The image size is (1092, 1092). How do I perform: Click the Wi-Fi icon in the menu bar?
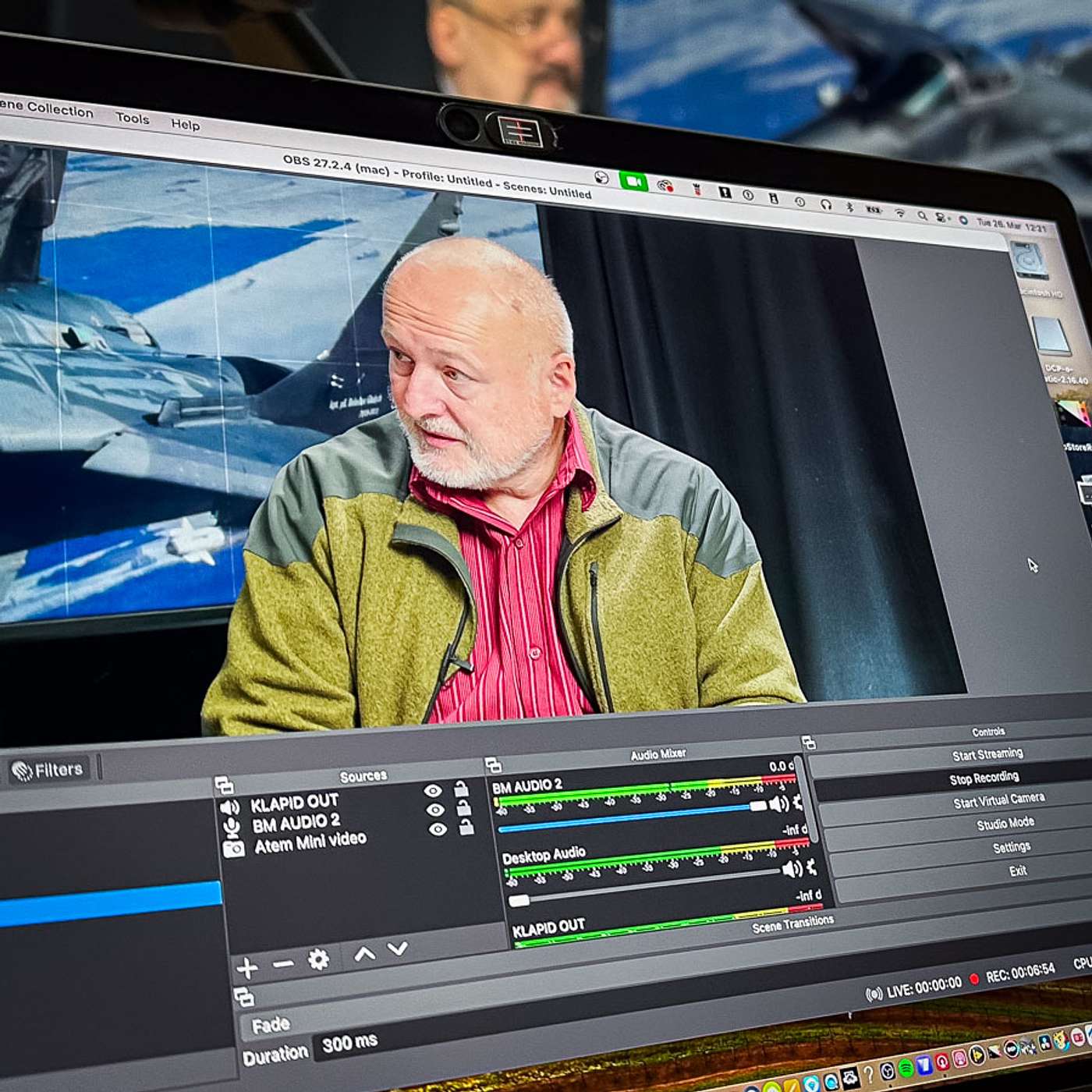[899, 213]
